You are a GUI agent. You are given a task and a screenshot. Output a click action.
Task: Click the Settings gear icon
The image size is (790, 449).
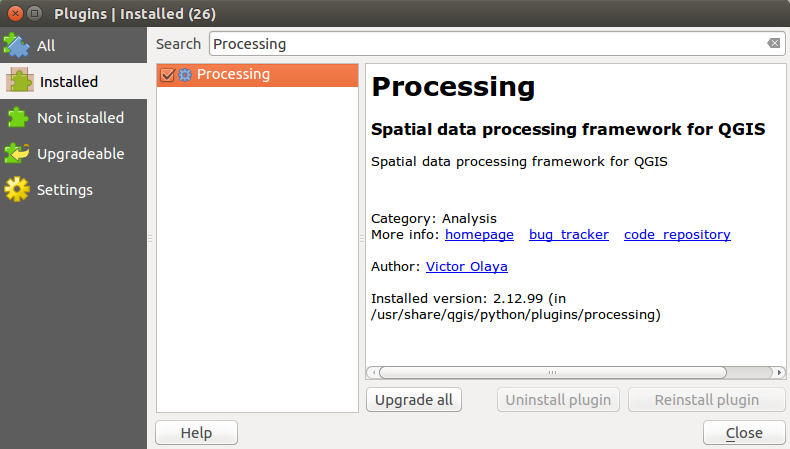point(17,190)
